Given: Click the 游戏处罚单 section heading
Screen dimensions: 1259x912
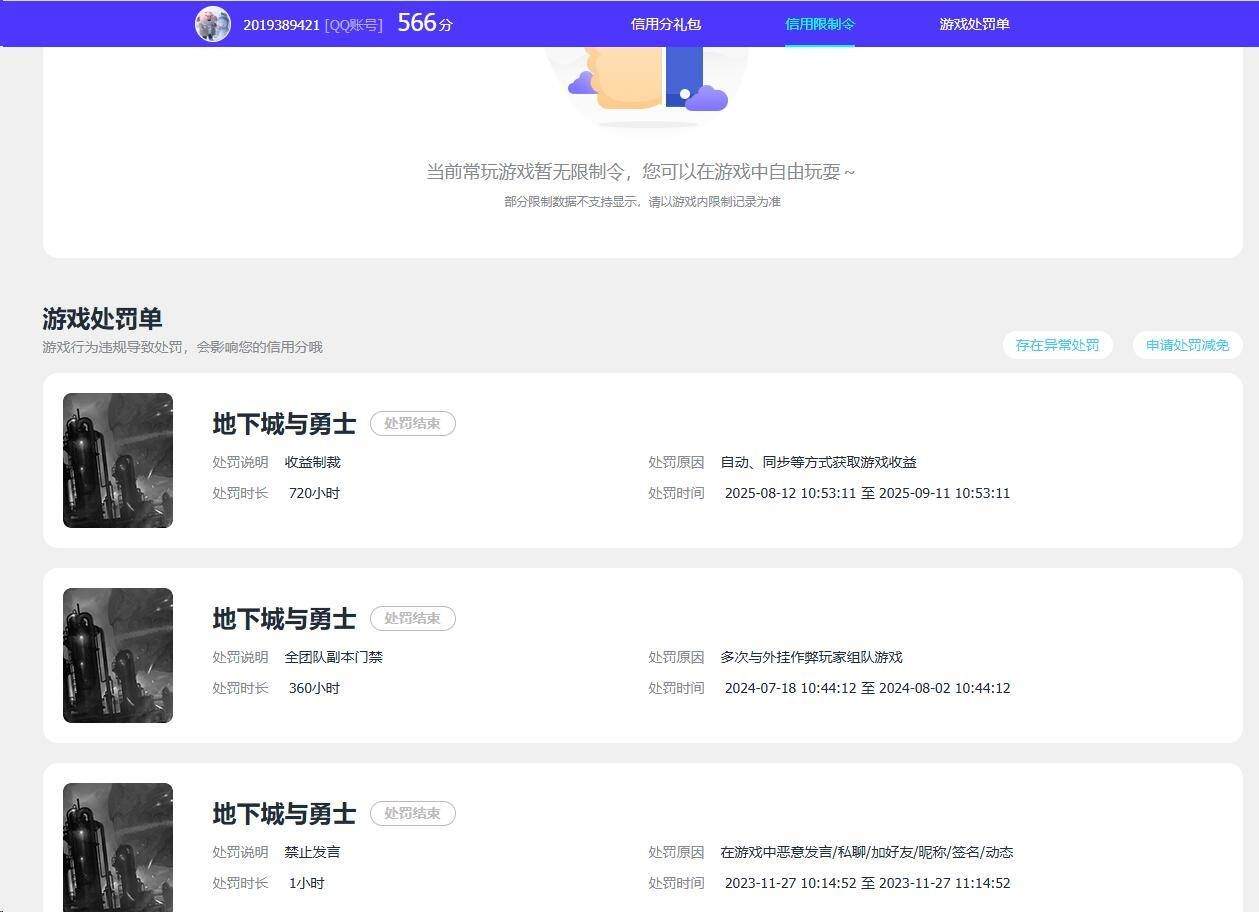Looking at the screenshot, I should [x=102, y=319].
